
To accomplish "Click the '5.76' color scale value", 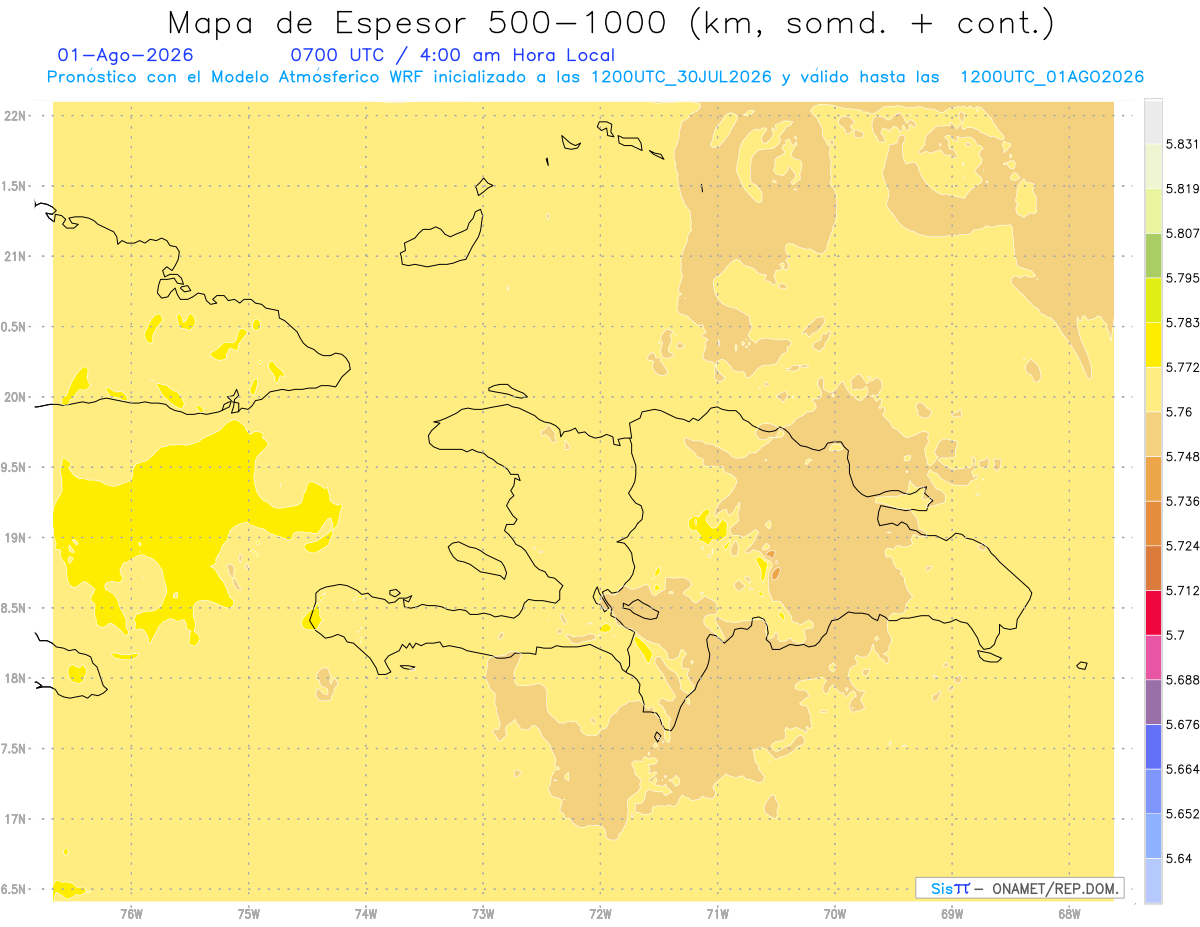I will tap(1178, 412).
